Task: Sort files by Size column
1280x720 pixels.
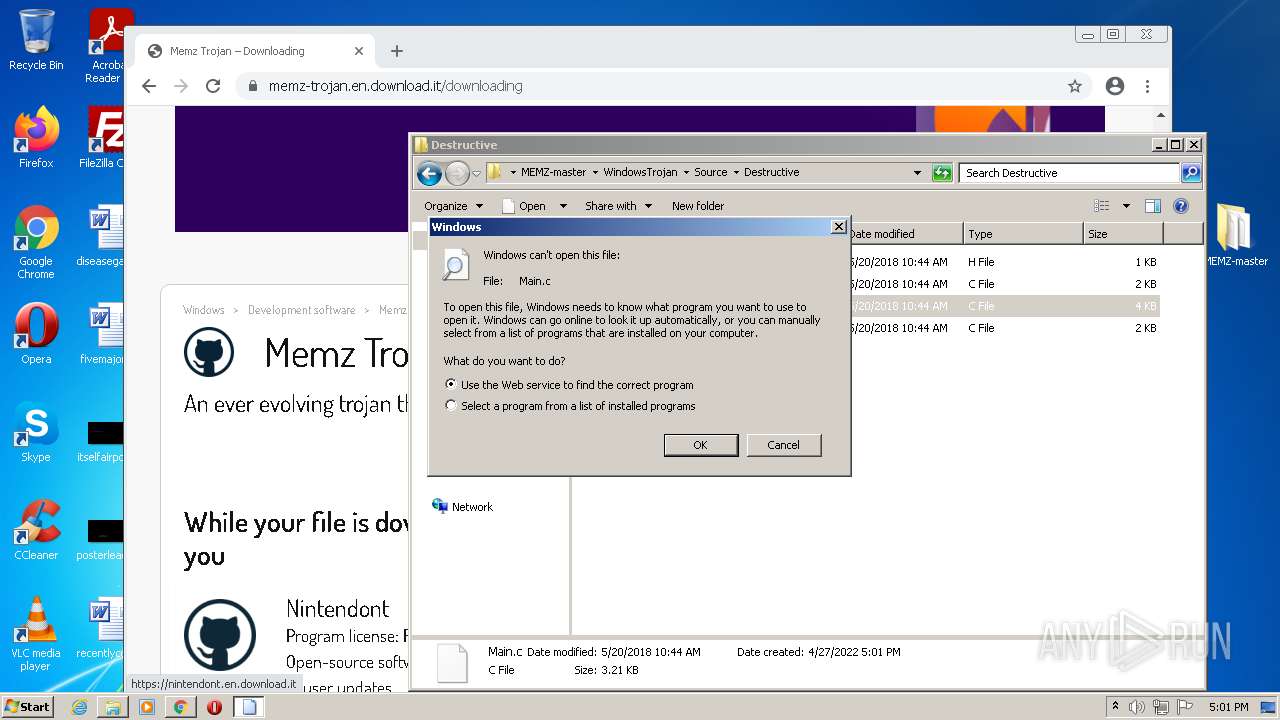Action: pyautogui.click(x=1123, y=234)
